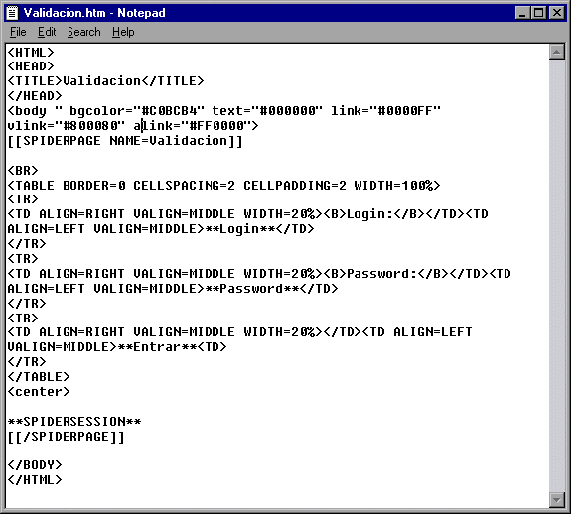Image resolution: width=571 pixels, height=514 pixels.
Task: Click <B>Login:</B> text
Action: [x=374, y=214]
